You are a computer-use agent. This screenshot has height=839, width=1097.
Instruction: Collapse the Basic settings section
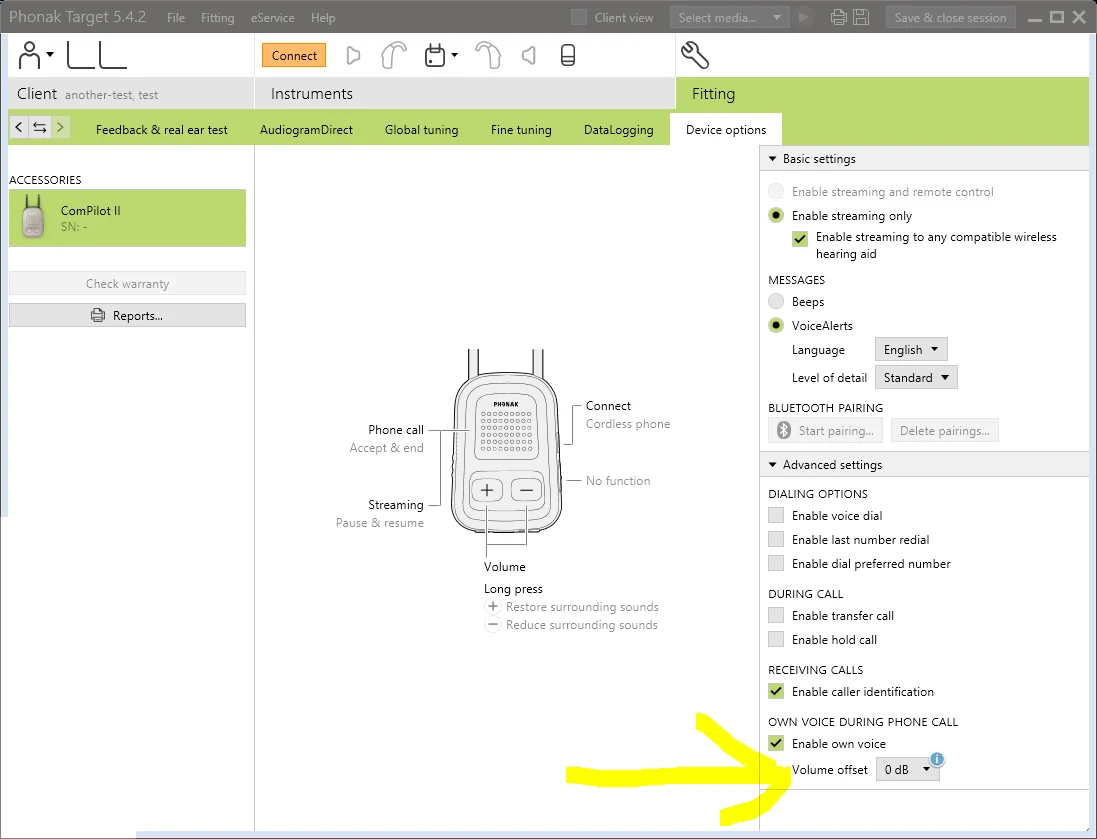point(772,159)
